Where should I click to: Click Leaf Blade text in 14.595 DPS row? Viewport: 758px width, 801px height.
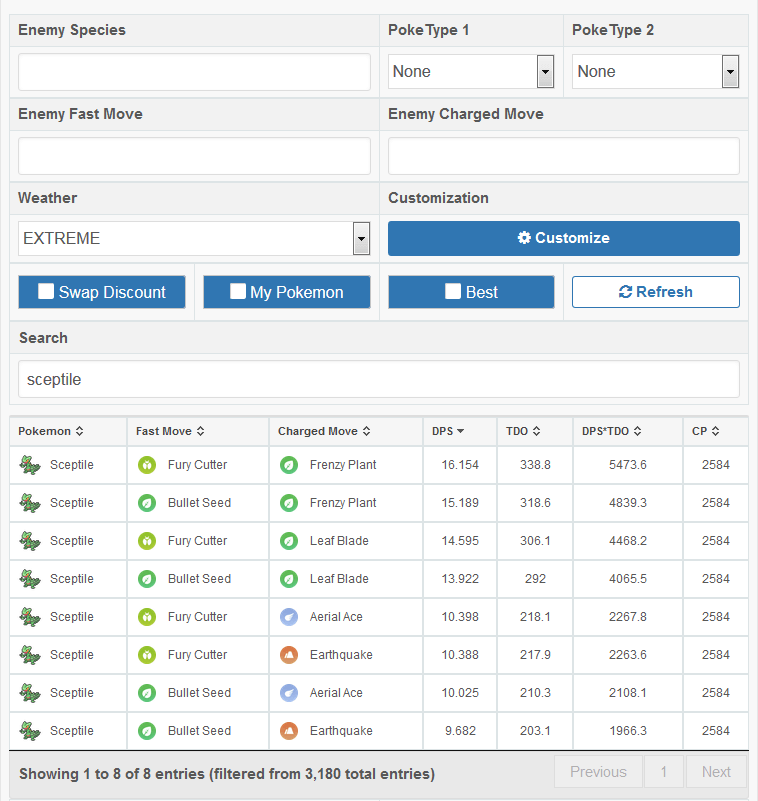pyautogui.click(x=339, y=541)
